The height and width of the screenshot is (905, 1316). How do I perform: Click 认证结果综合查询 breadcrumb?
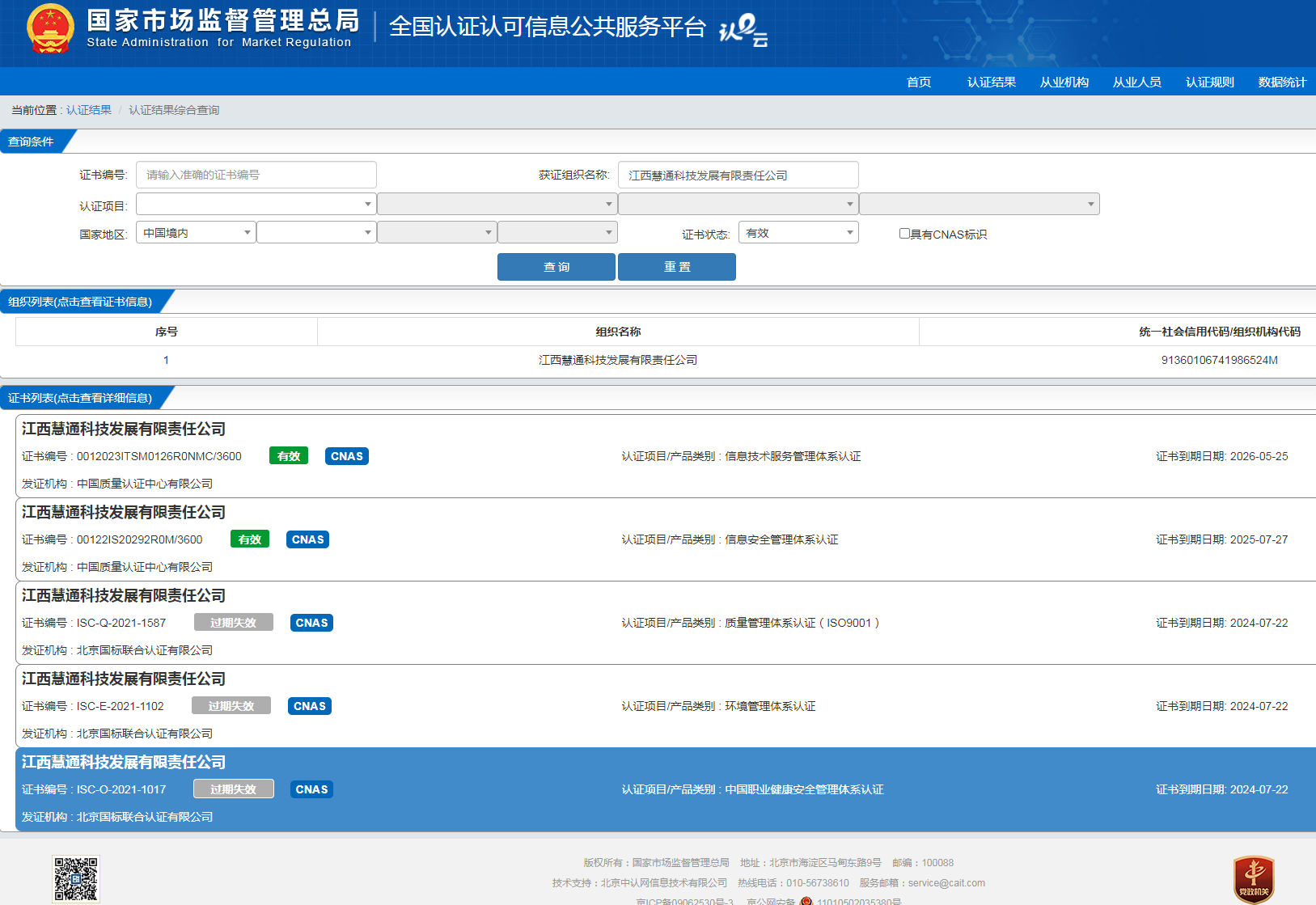pyautogui.click(x=174, y=110)
